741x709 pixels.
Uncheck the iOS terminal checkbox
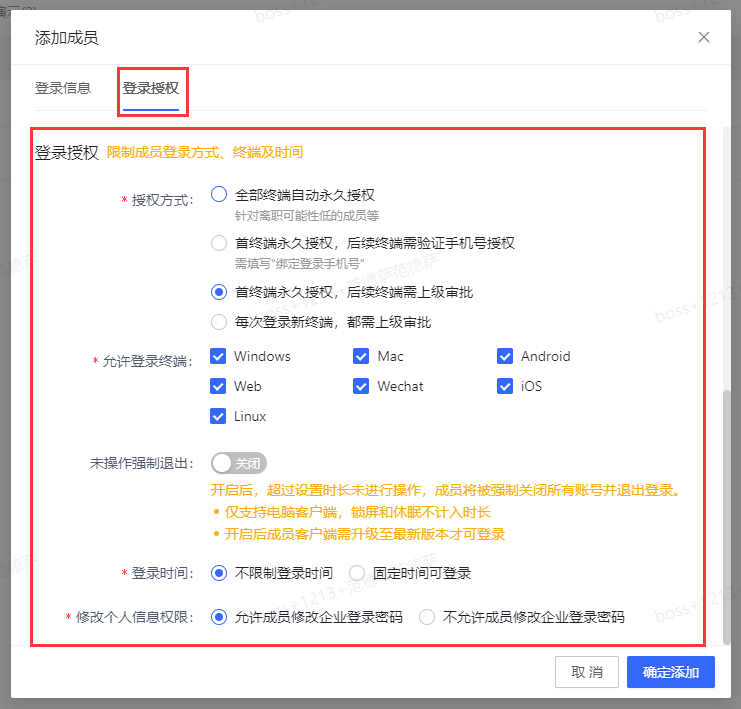(x=505, y=386)
